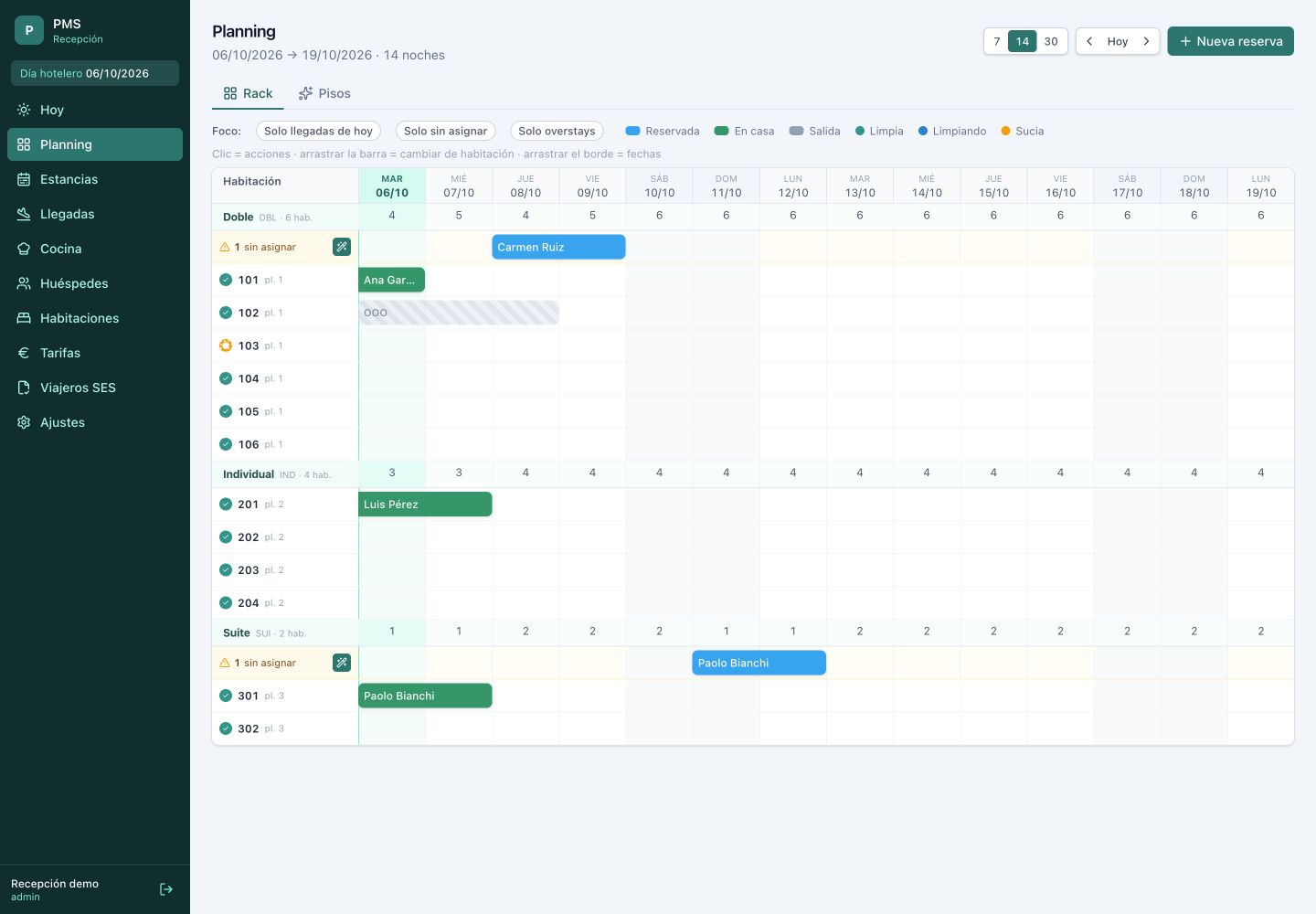This screenshot has height=914, width=1316.
Task: Open Cocina in the sidebar
Action: point(95,249)
